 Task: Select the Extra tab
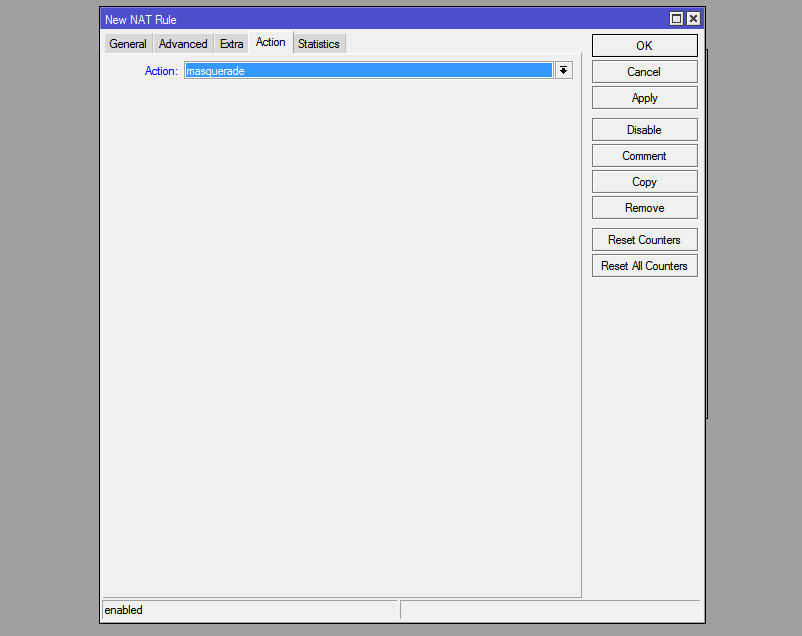click(231, 44)
